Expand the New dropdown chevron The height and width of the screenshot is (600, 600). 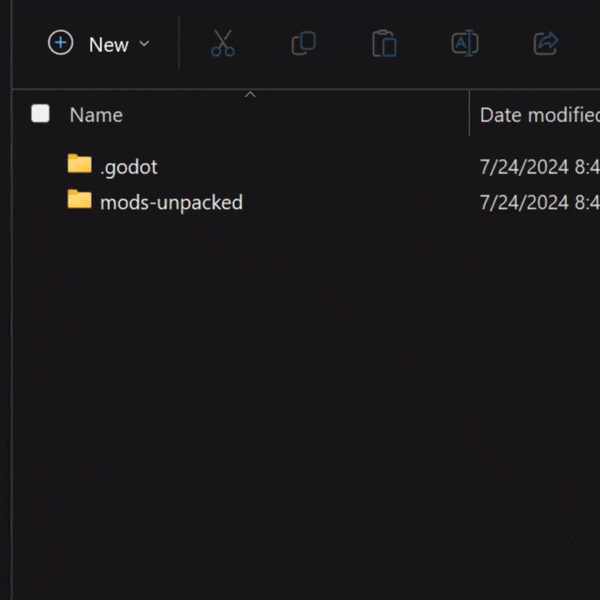[144, 44]
